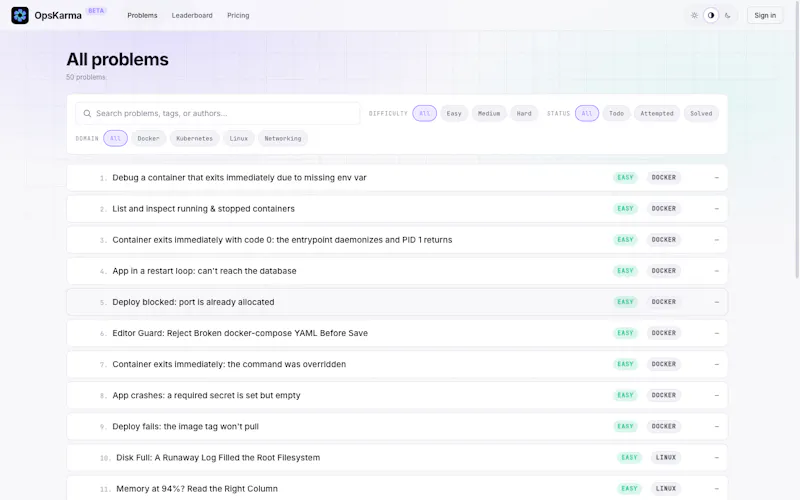This screenshot has height=500, width=800.
Task: Open problem 'Debug a container that exits immediately'
Action: (397, 178)
